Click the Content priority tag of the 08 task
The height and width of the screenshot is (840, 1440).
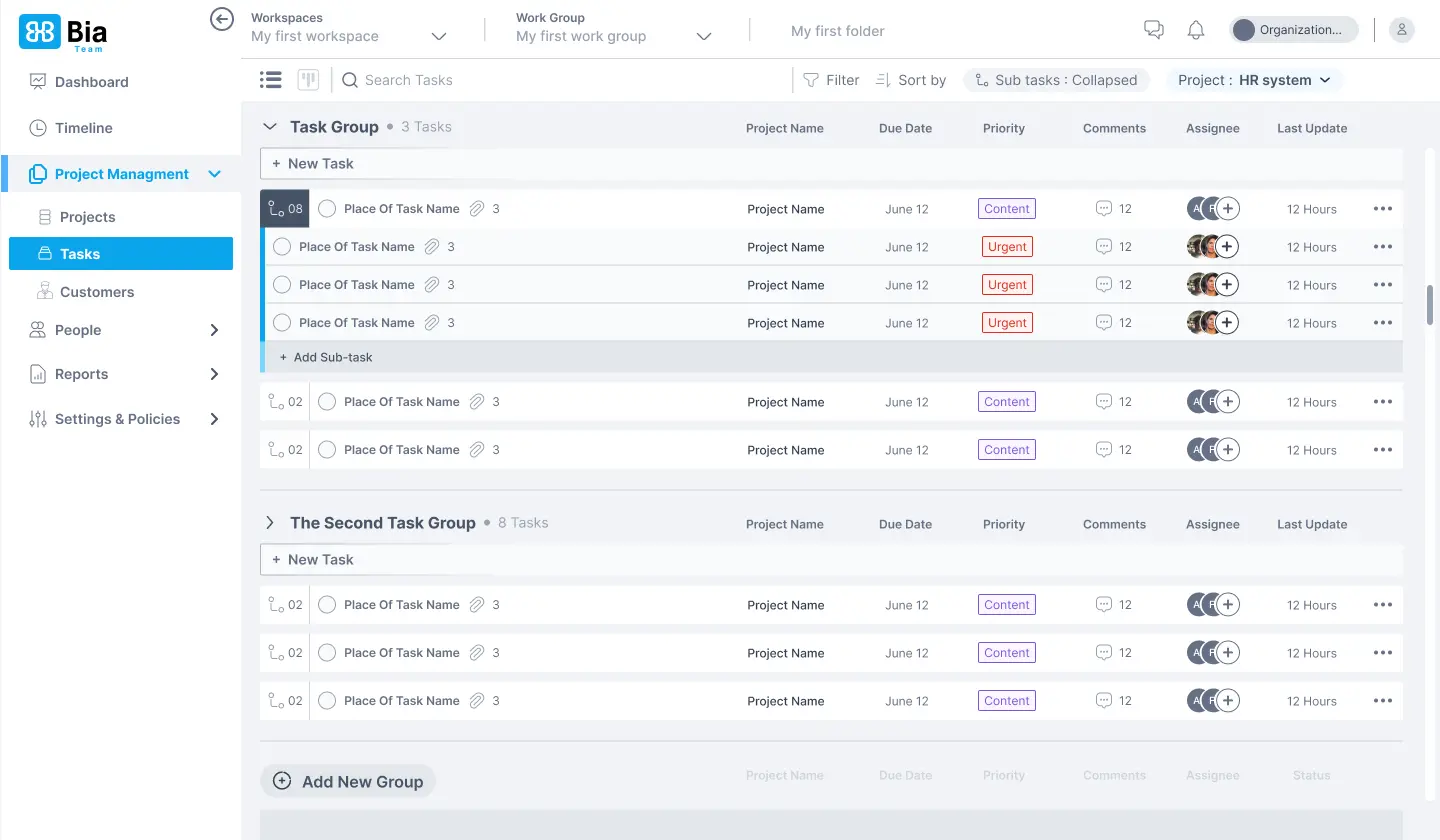tap(1006, 209)
